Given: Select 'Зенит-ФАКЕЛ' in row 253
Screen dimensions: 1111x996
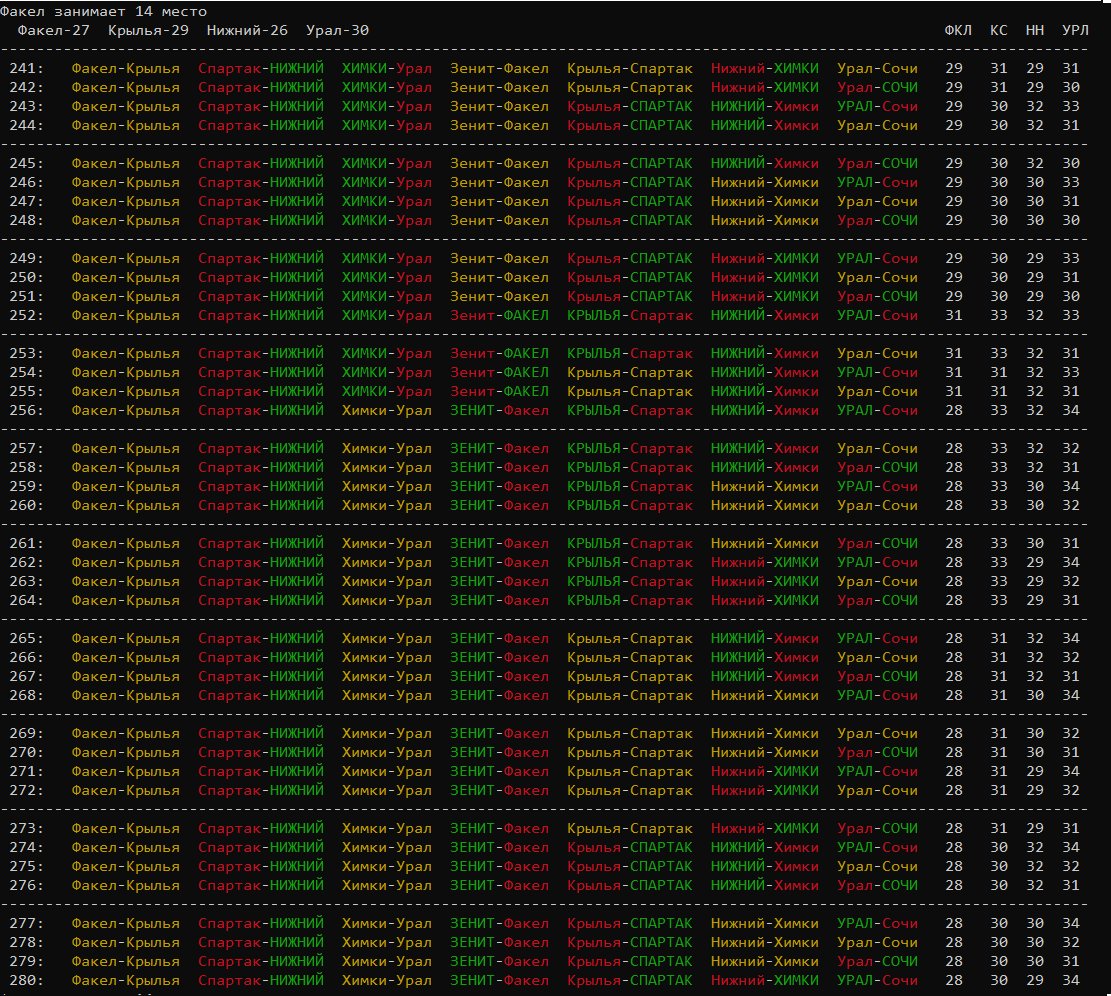Looking at the screenshot, I should tap(500, 353).
